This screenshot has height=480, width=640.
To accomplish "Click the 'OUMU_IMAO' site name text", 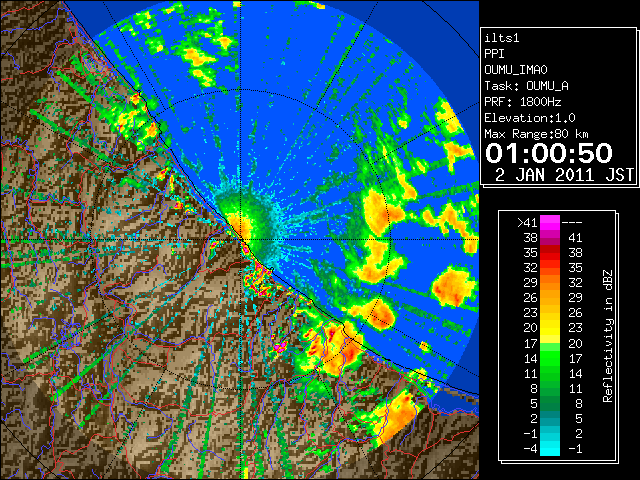I will point(516,70).
